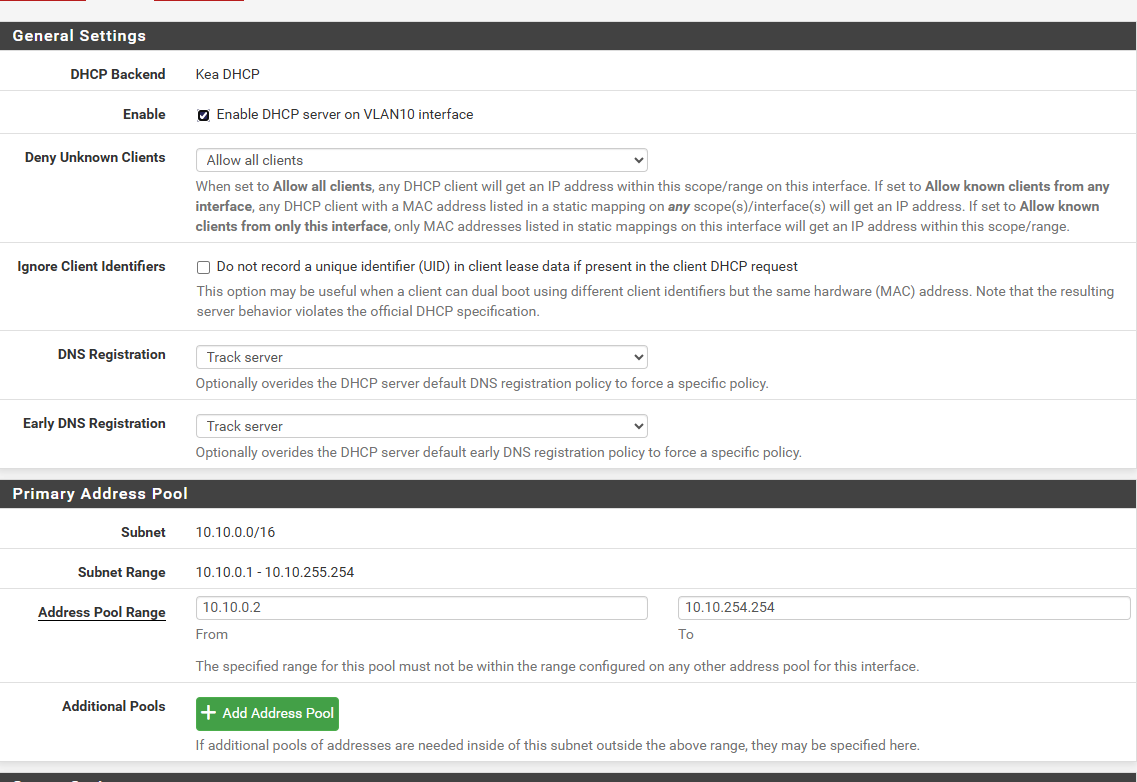This screenshot has width=1137, height=782.
Task: Click the Early DNS Registration dropdown arrow icon
Action: click(639, 426)
